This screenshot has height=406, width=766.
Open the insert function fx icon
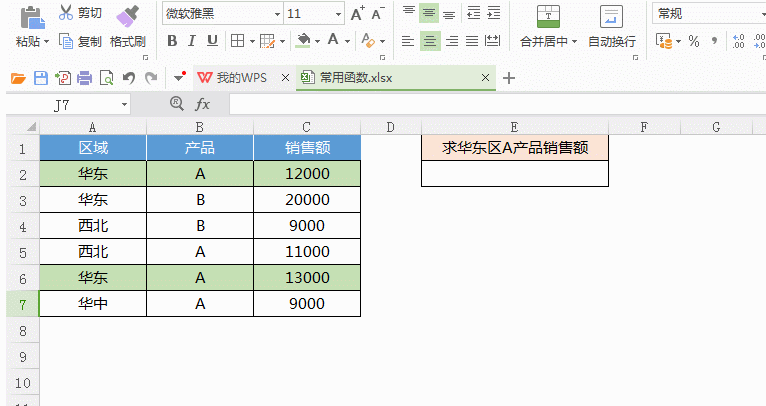[x=203, y=104]
